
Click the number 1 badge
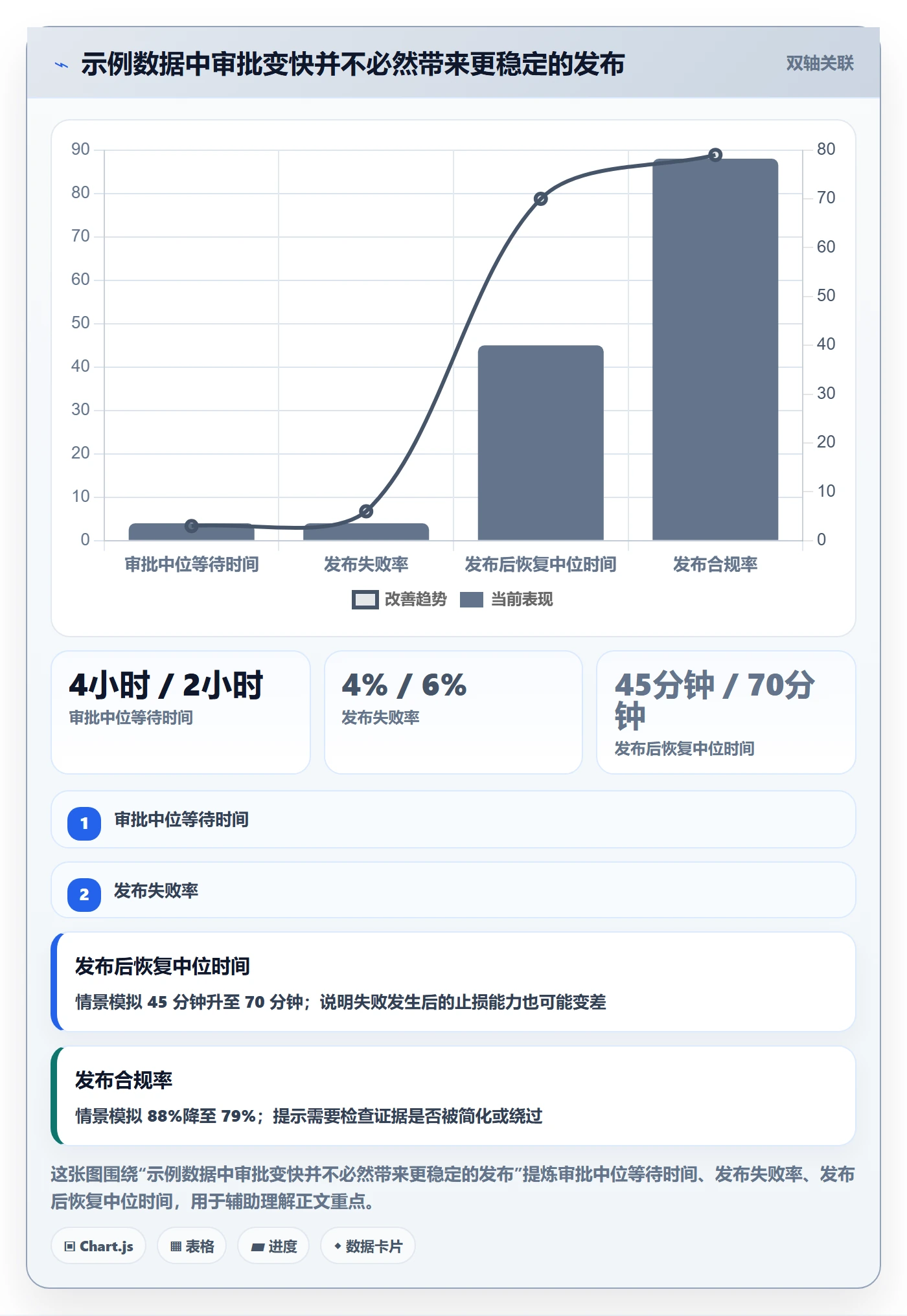pos(84,824)
